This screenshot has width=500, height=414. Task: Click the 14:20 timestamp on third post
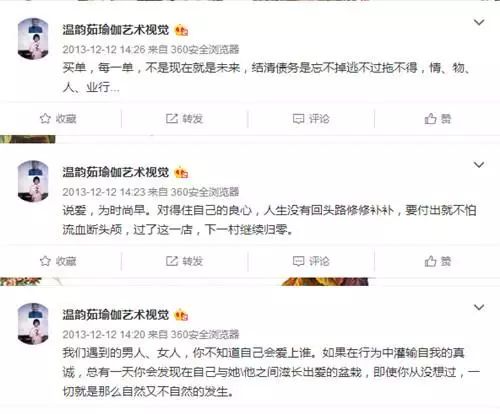point(104,334)
